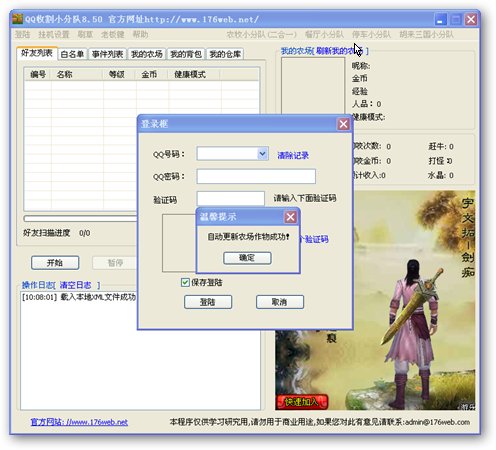496x450 pixels.
Task: Open the 刷草 menu
Action: pos(85,34)
